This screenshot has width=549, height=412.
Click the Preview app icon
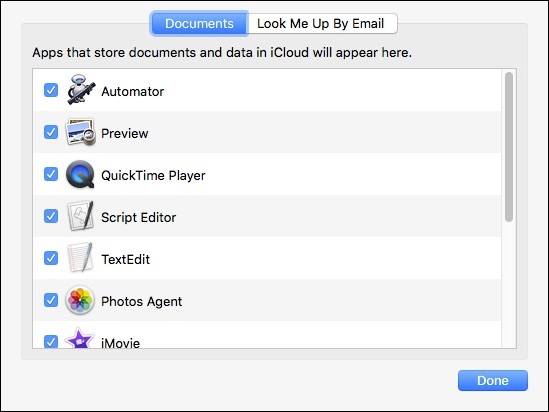(81, 132)
